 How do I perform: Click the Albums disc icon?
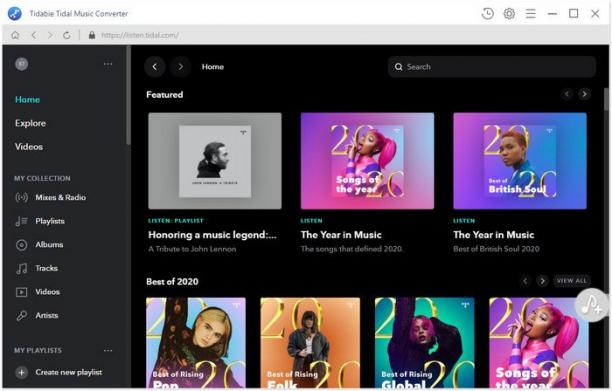click(x=21, y=245)
